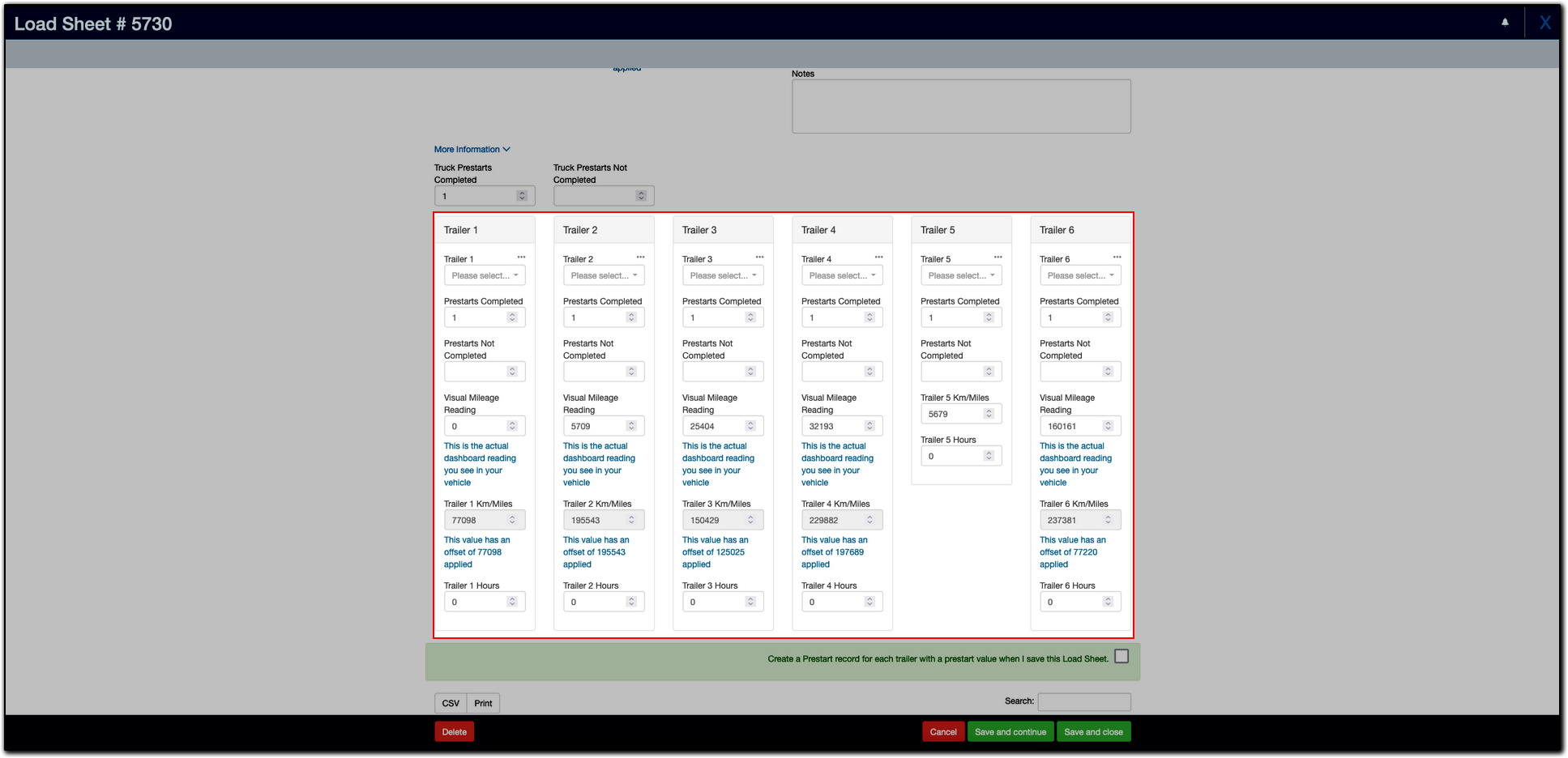Viewport: 1568px width, 758px height.
Task: Click the offset of 197689 applied note
Action: 835,552
